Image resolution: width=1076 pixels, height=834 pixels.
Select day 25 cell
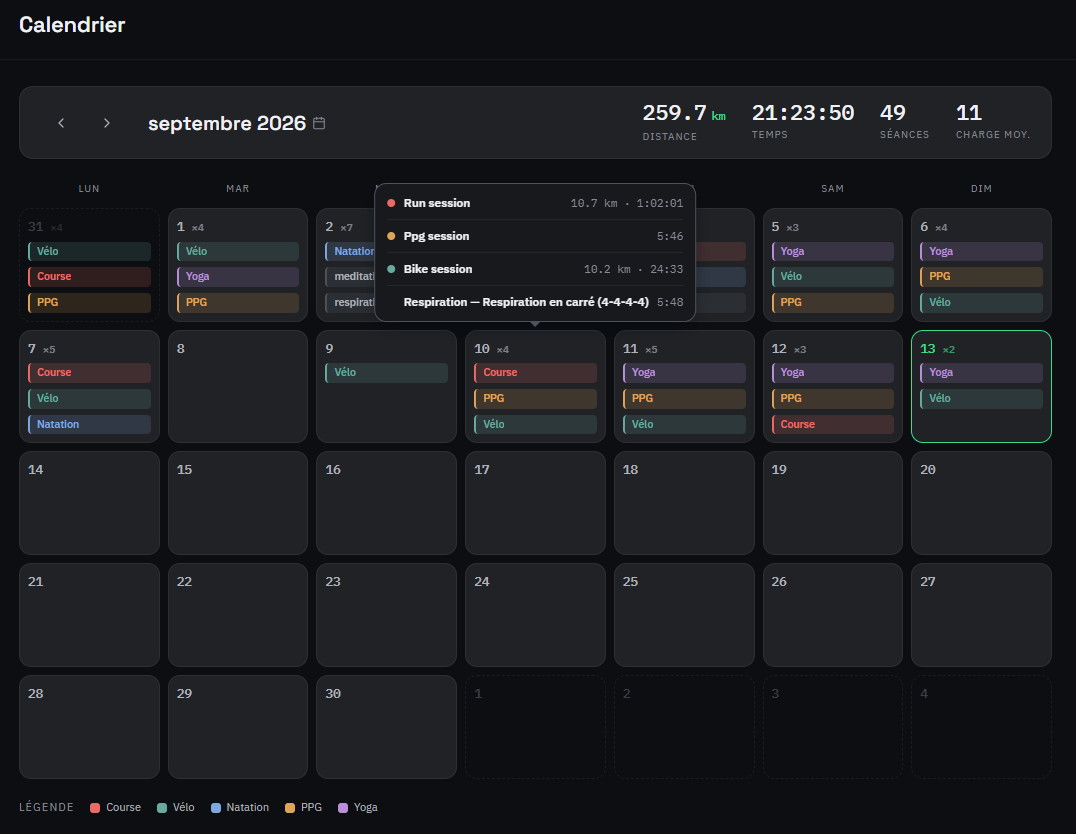pyautogui.click(x=684, y=615)
